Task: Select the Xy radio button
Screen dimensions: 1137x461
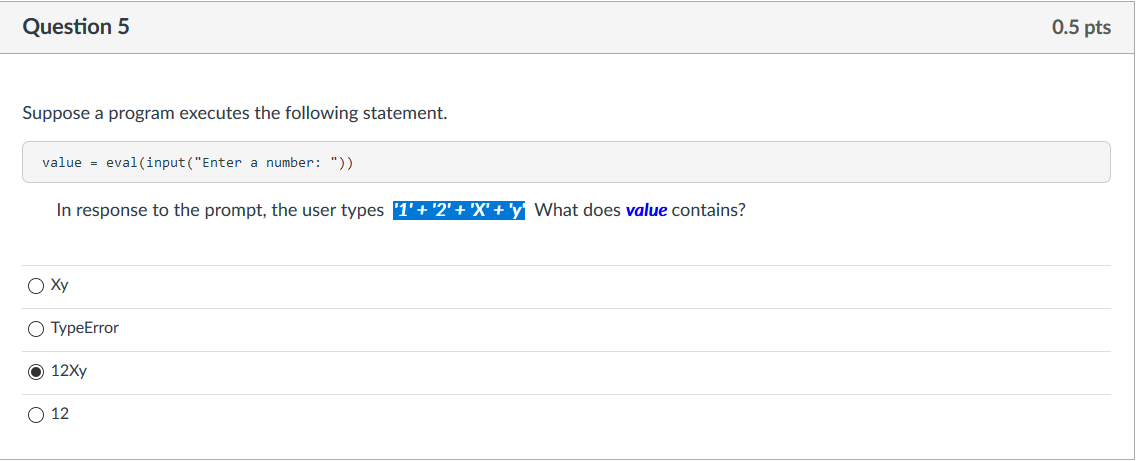Action: (36, 286)
